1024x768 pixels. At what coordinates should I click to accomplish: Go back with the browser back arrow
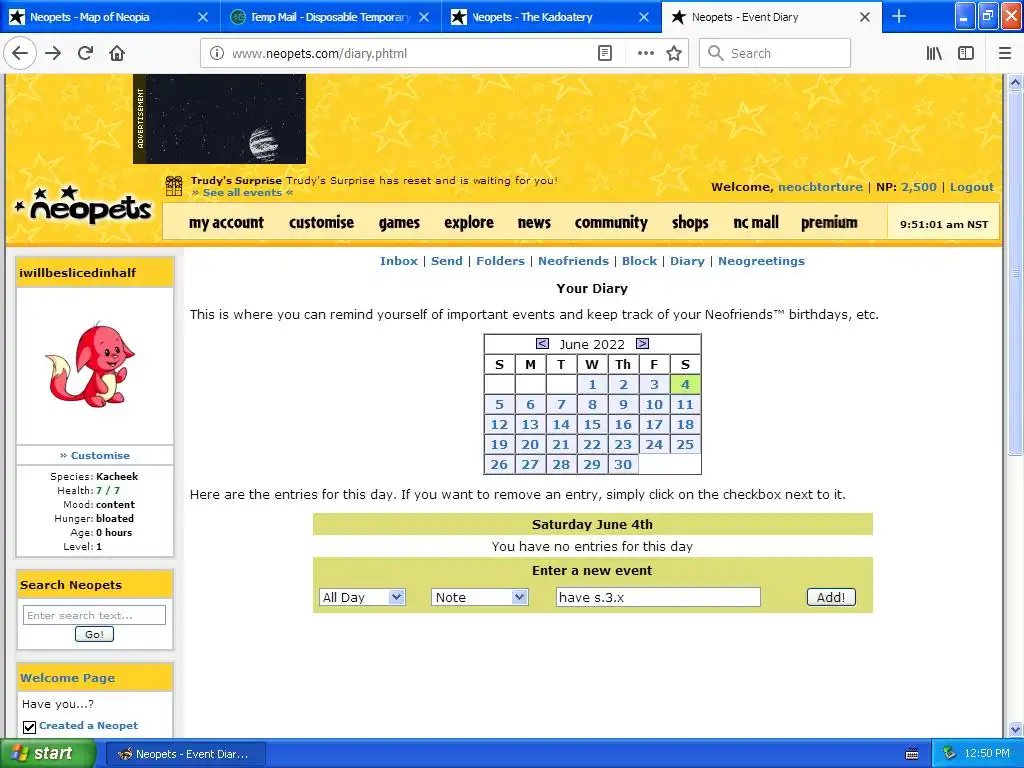[20, 53]
